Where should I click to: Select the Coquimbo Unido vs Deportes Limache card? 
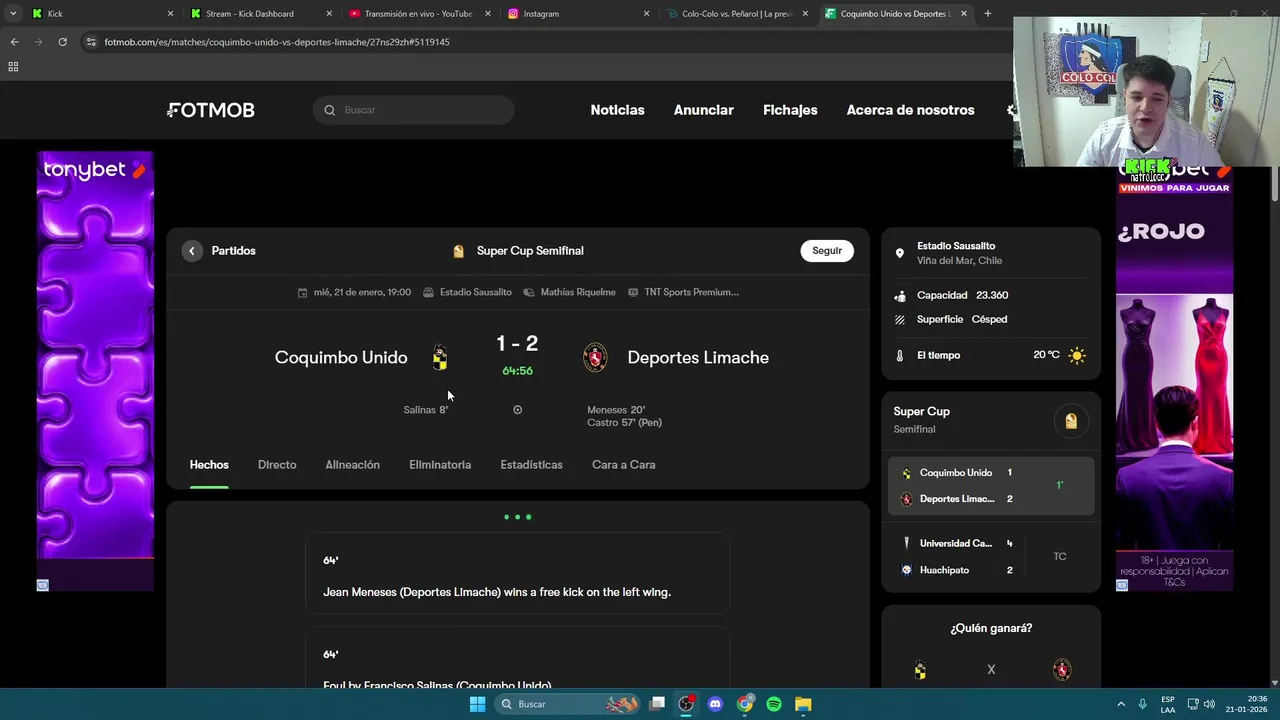(x=991, y=486)
